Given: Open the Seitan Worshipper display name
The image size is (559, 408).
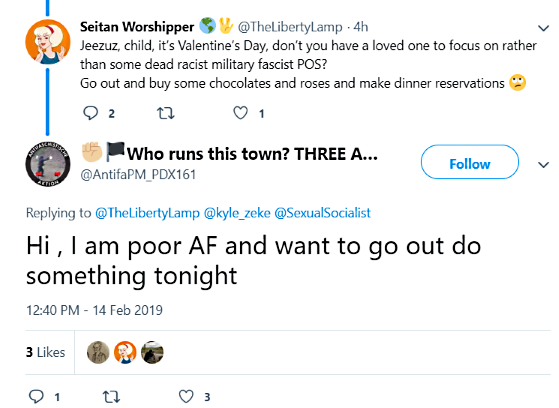Looking at the screenshot, I should coord(137,27).
